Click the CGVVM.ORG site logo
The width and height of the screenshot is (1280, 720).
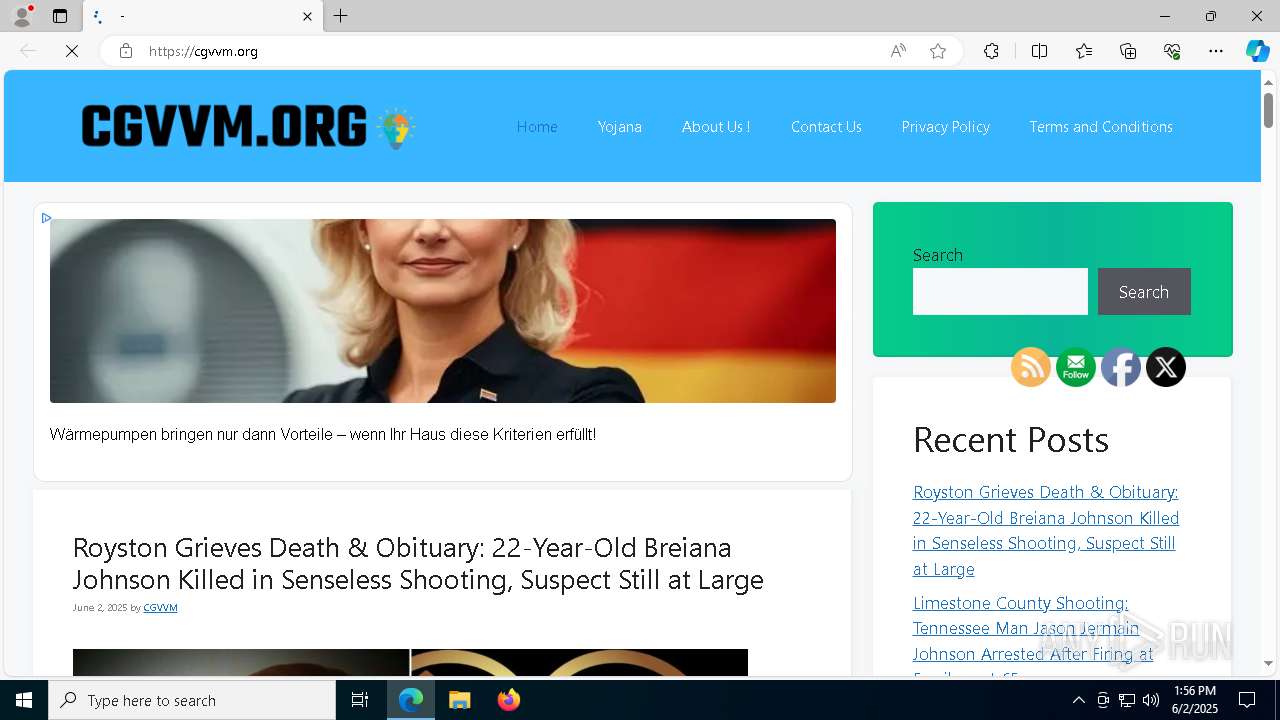click(x=248, y=127)
